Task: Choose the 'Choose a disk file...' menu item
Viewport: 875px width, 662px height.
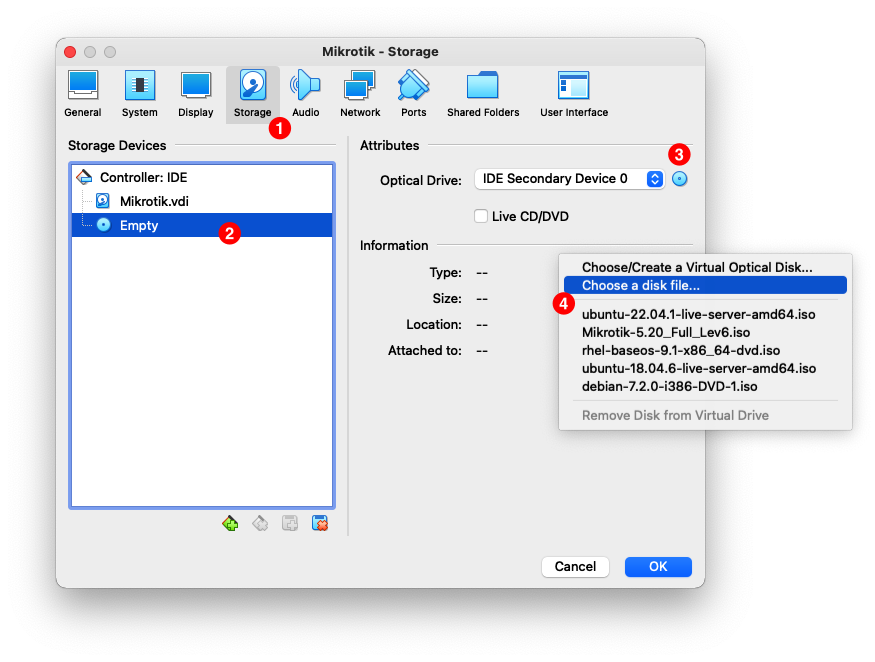Action: (x=640, y=286)
